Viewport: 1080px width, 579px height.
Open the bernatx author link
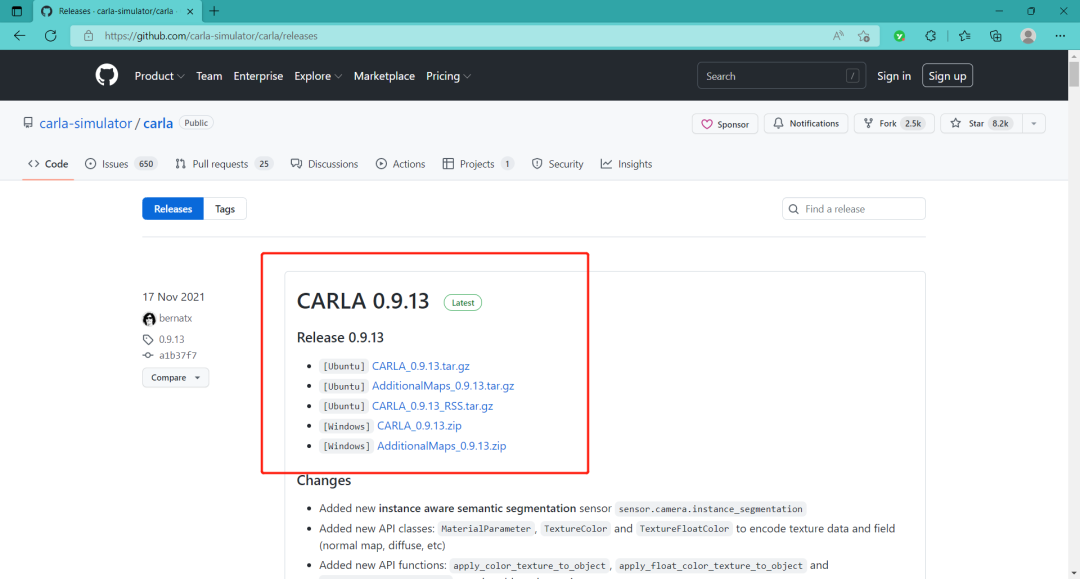[176, 318]
